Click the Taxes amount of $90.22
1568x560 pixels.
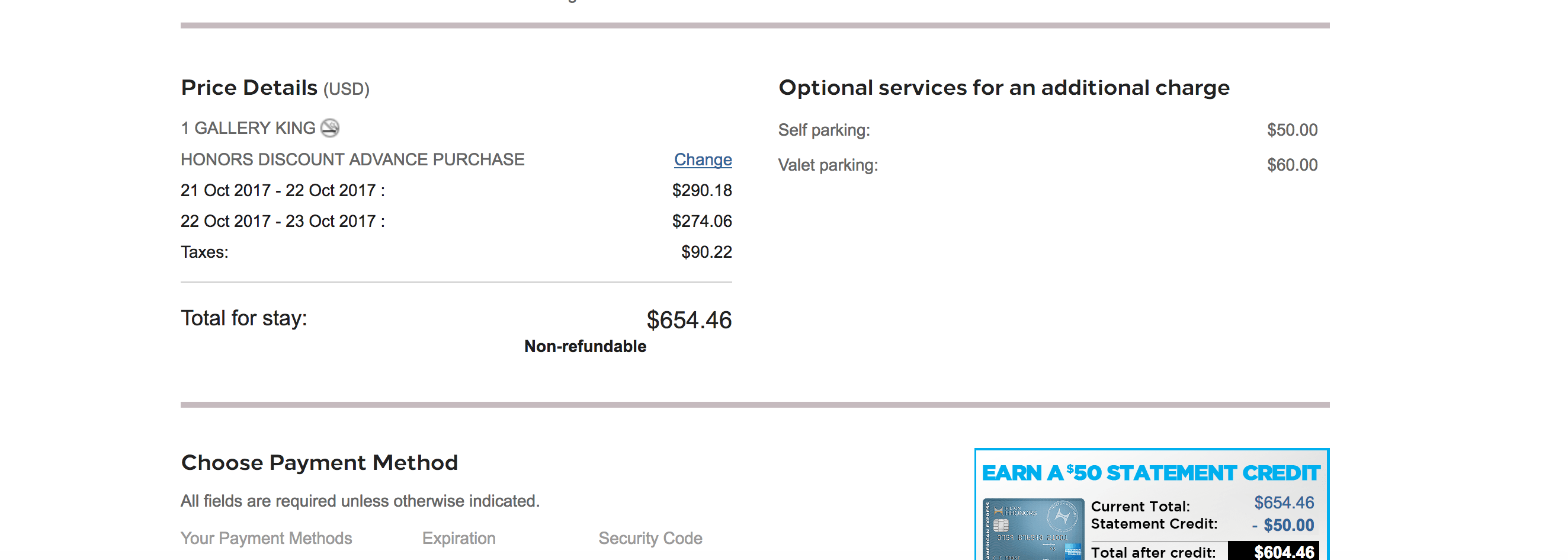coord(706,252)
